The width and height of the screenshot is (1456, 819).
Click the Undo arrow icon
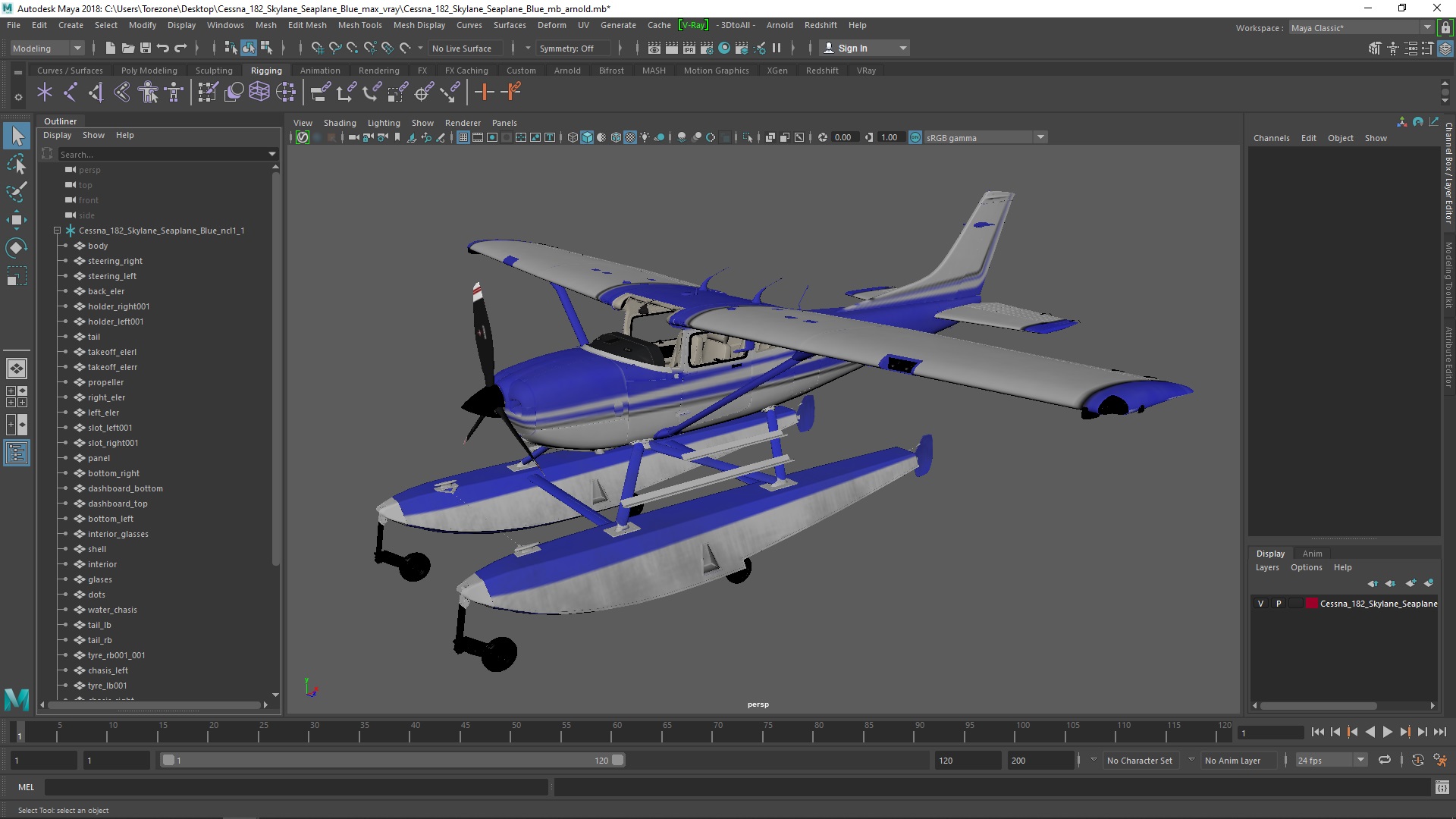coord(162,48)
